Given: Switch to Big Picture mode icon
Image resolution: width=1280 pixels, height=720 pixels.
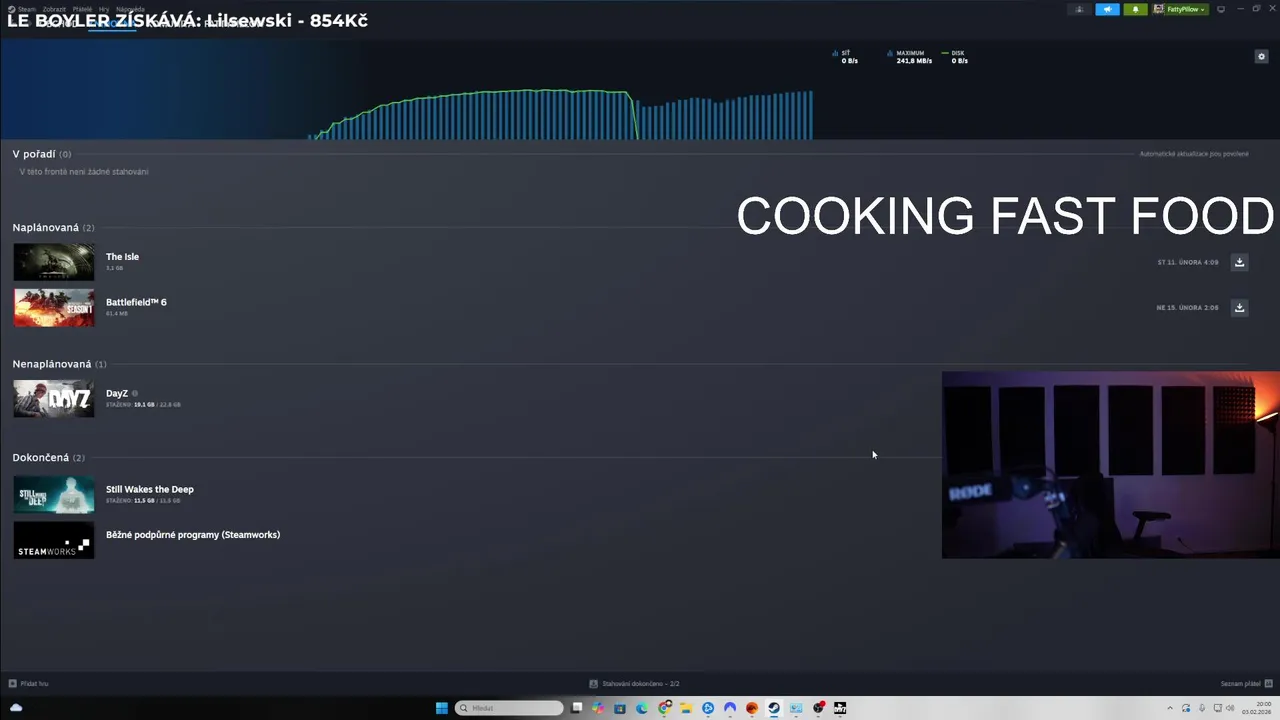Looking at the screenshot, I should (1221, 9).
